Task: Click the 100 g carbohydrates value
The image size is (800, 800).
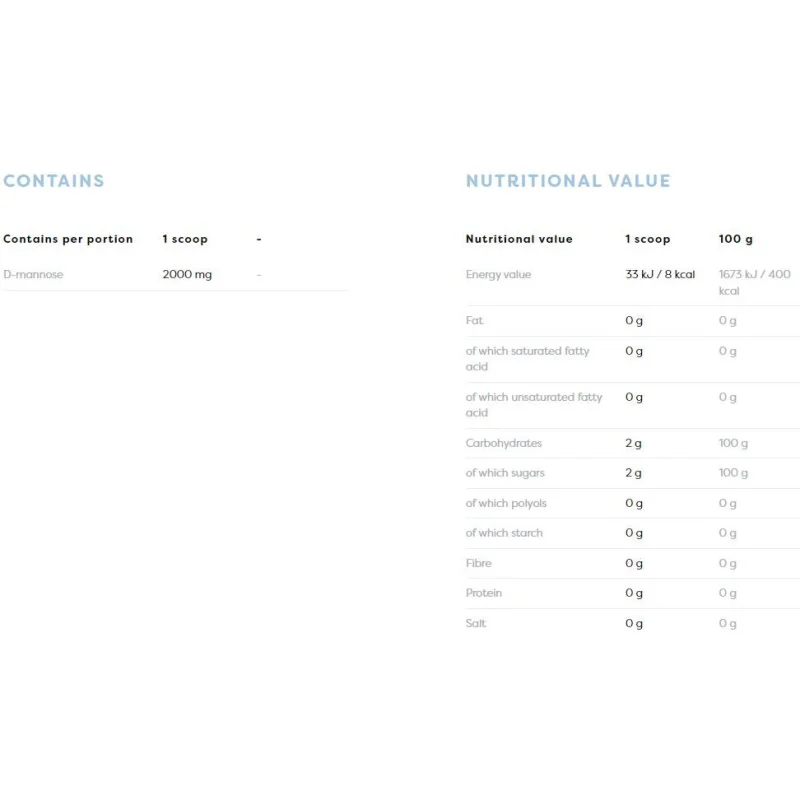Action: click(733, 443)
